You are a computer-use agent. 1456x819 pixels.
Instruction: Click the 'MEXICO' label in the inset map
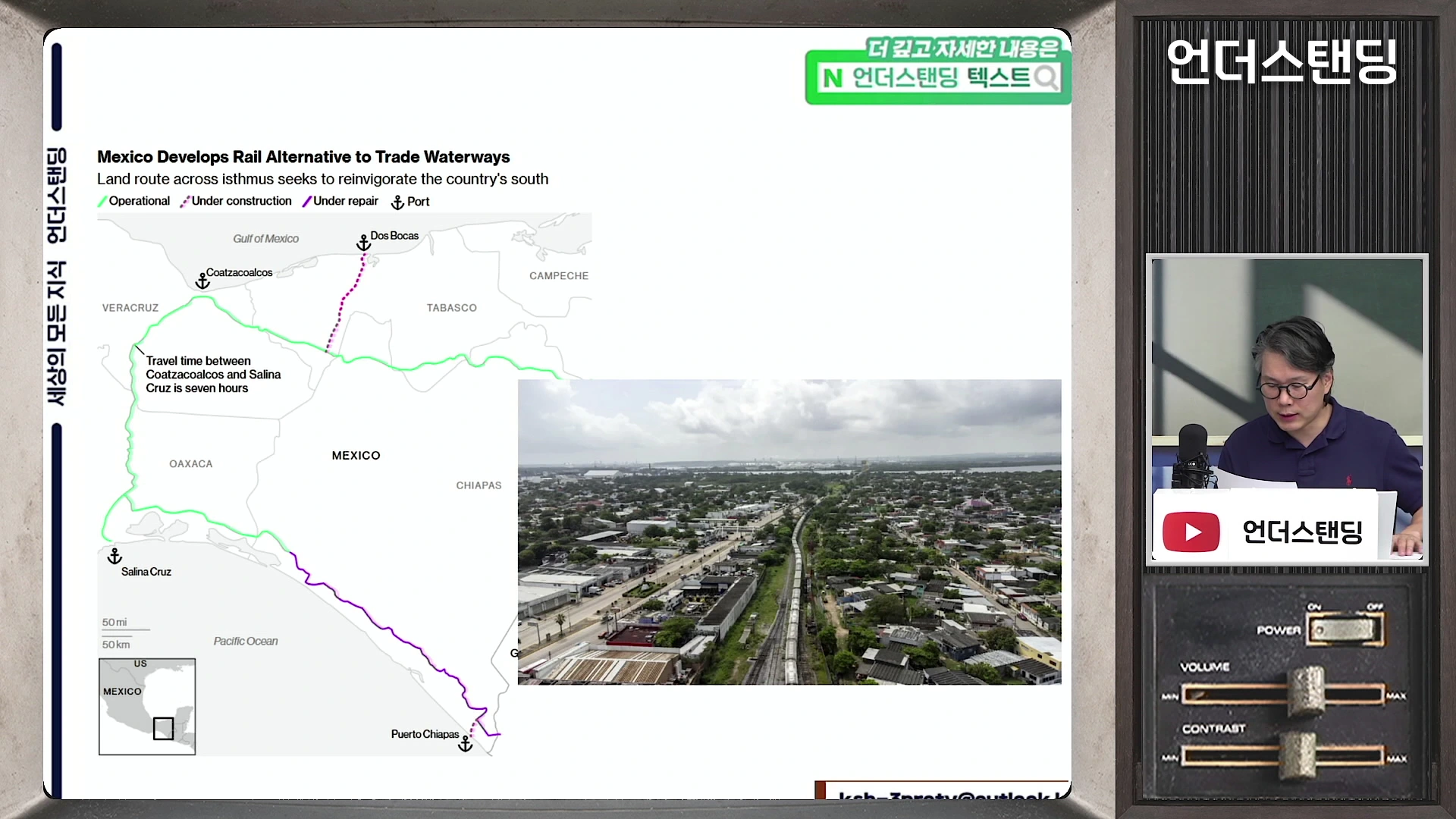(x=122, y=692)
